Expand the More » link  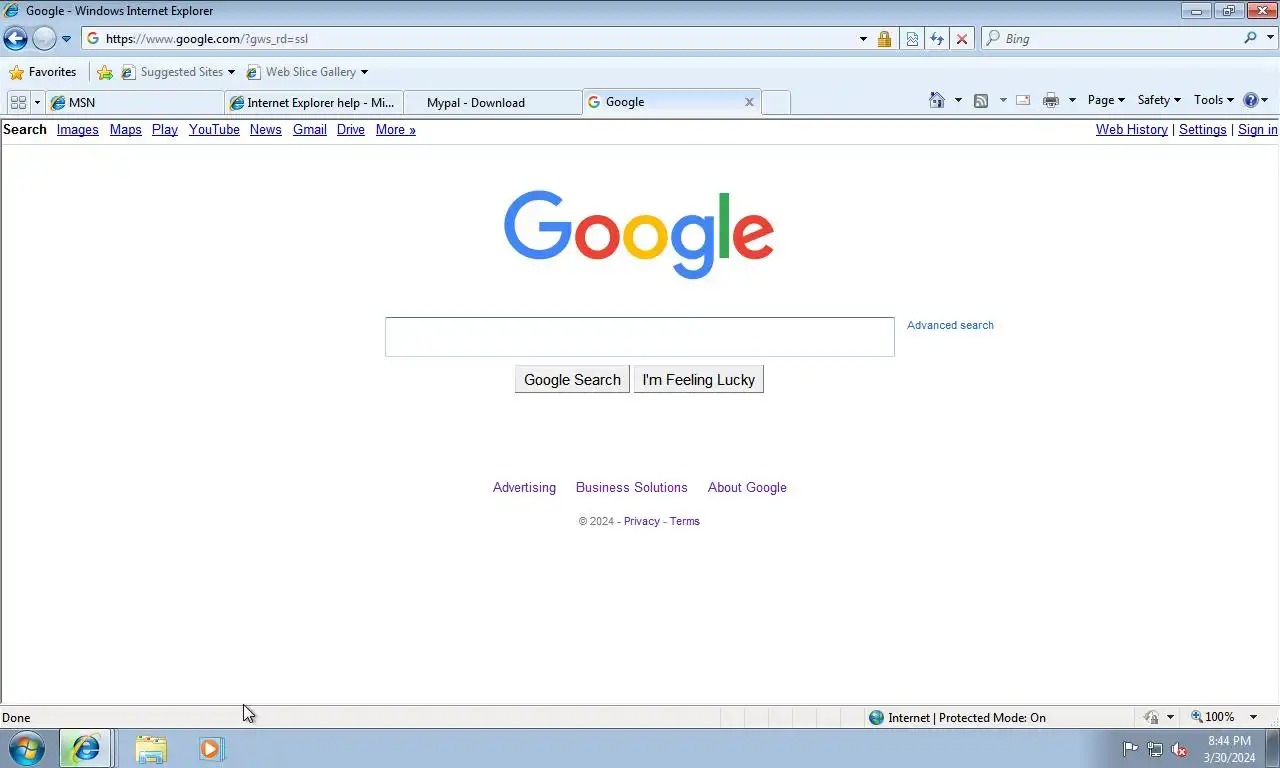coord(396,130)
